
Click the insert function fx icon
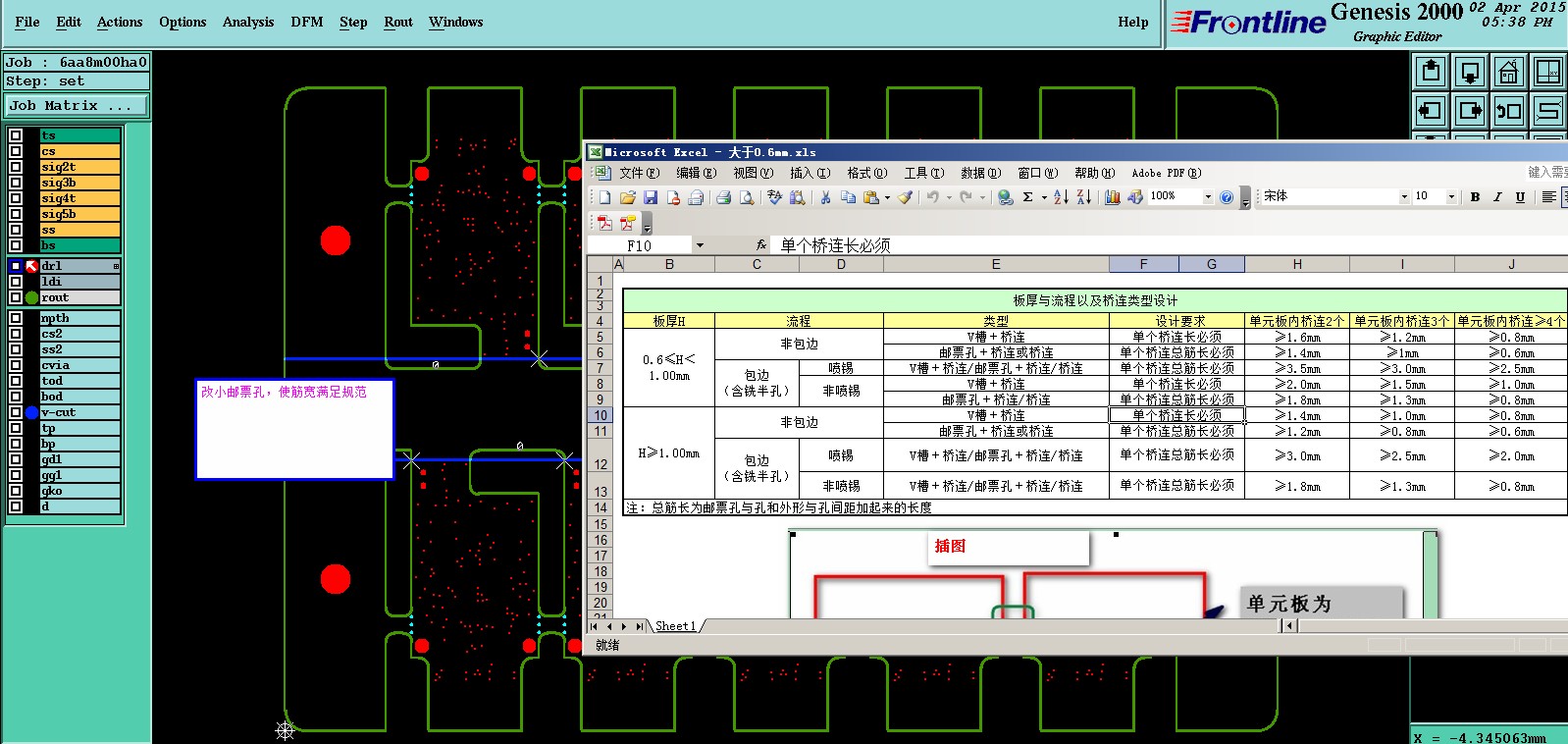pyautogui.click(x=761, y=245)
